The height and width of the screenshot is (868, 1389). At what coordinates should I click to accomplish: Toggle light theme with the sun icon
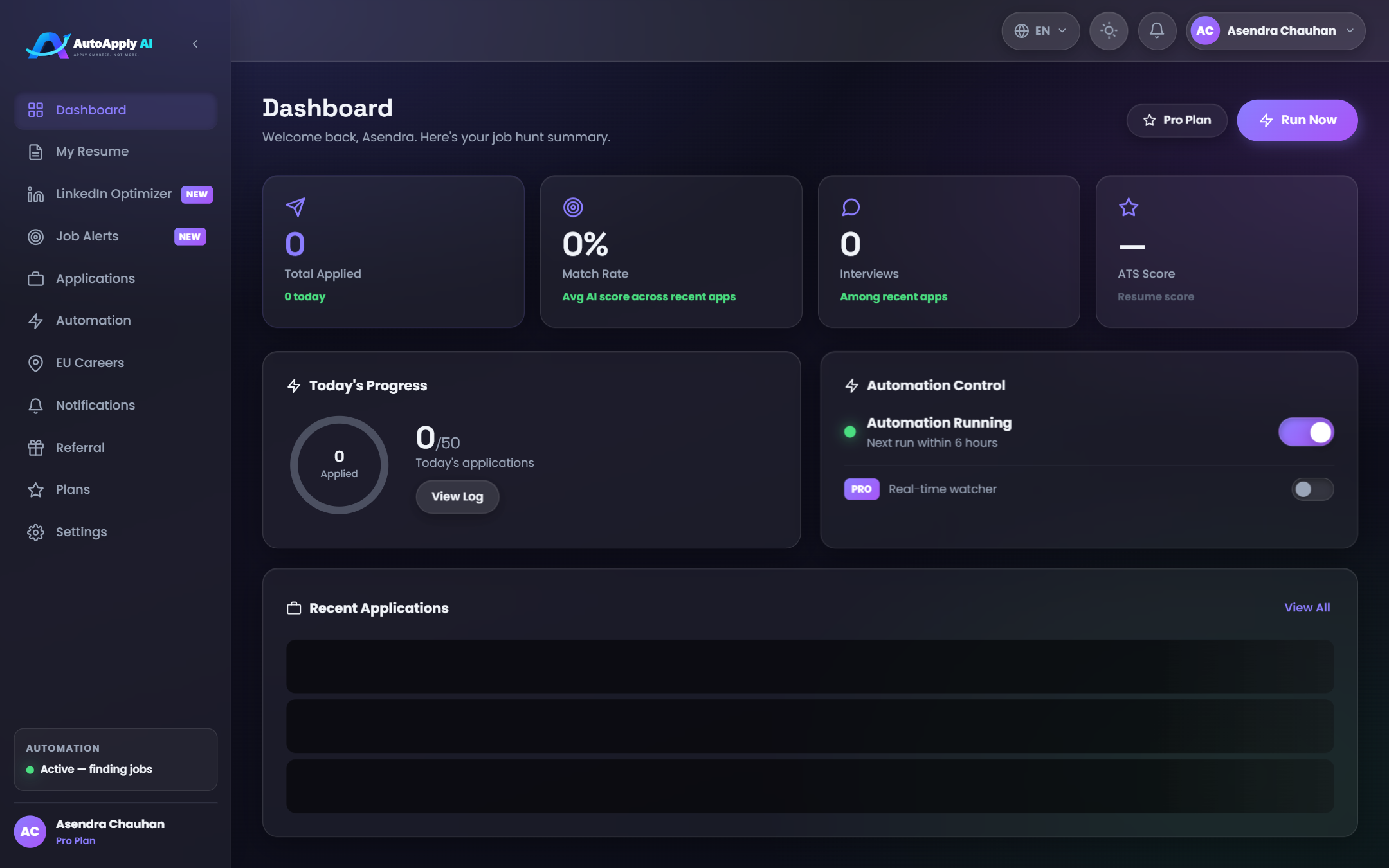point(1109,31)
